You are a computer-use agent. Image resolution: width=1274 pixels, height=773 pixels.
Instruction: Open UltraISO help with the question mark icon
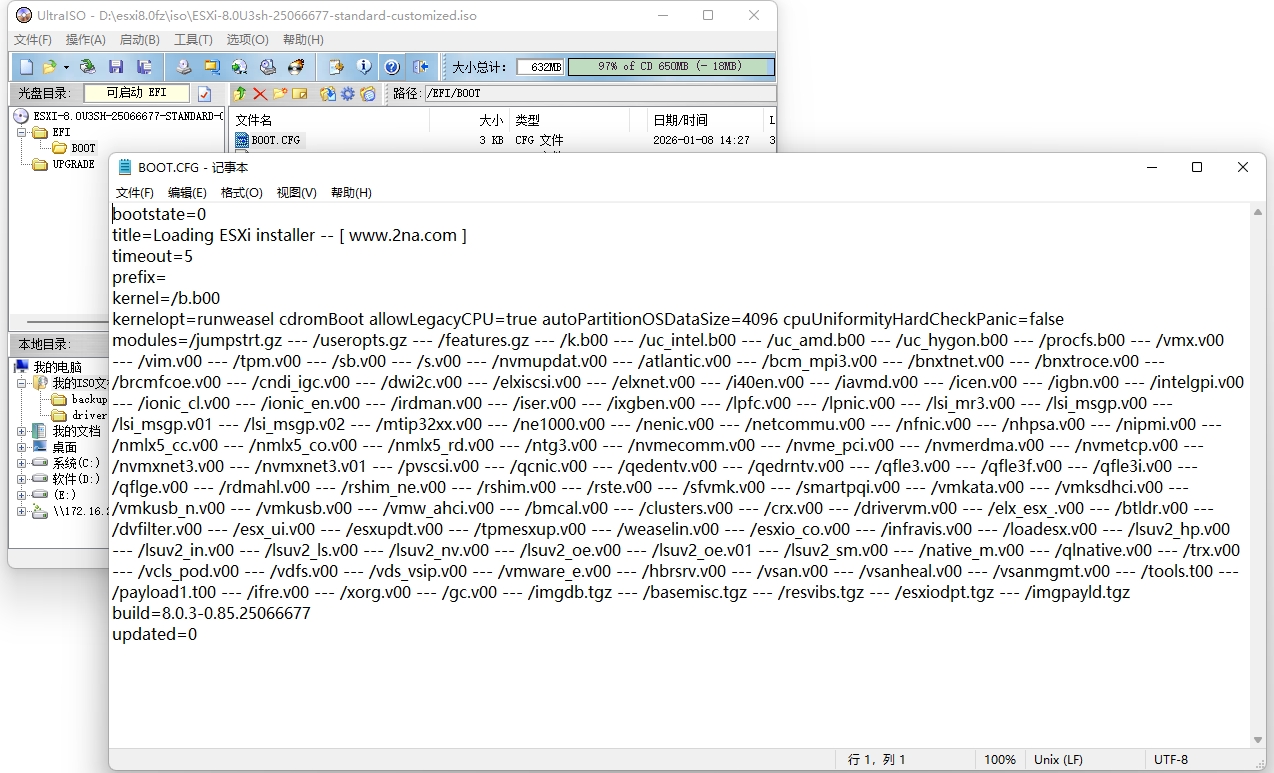click(390, 66)
